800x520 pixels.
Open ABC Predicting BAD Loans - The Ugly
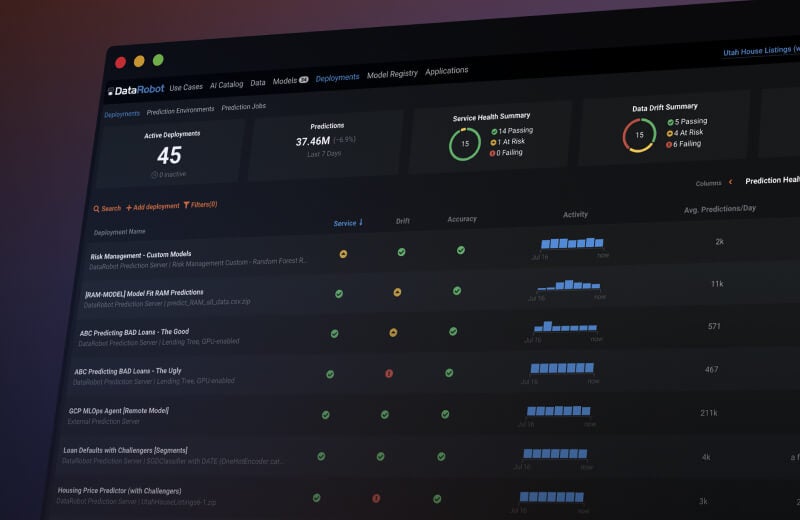click(128, 371)
